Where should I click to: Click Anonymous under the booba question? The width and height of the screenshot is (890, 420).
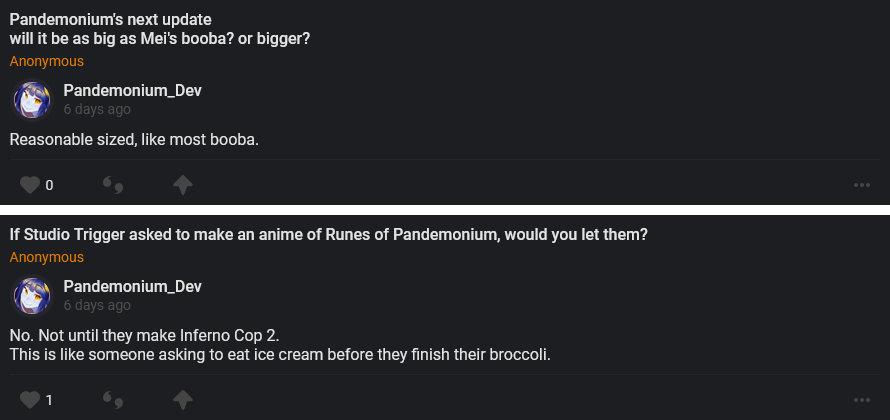pyautogui.click(x=47, y=61)
